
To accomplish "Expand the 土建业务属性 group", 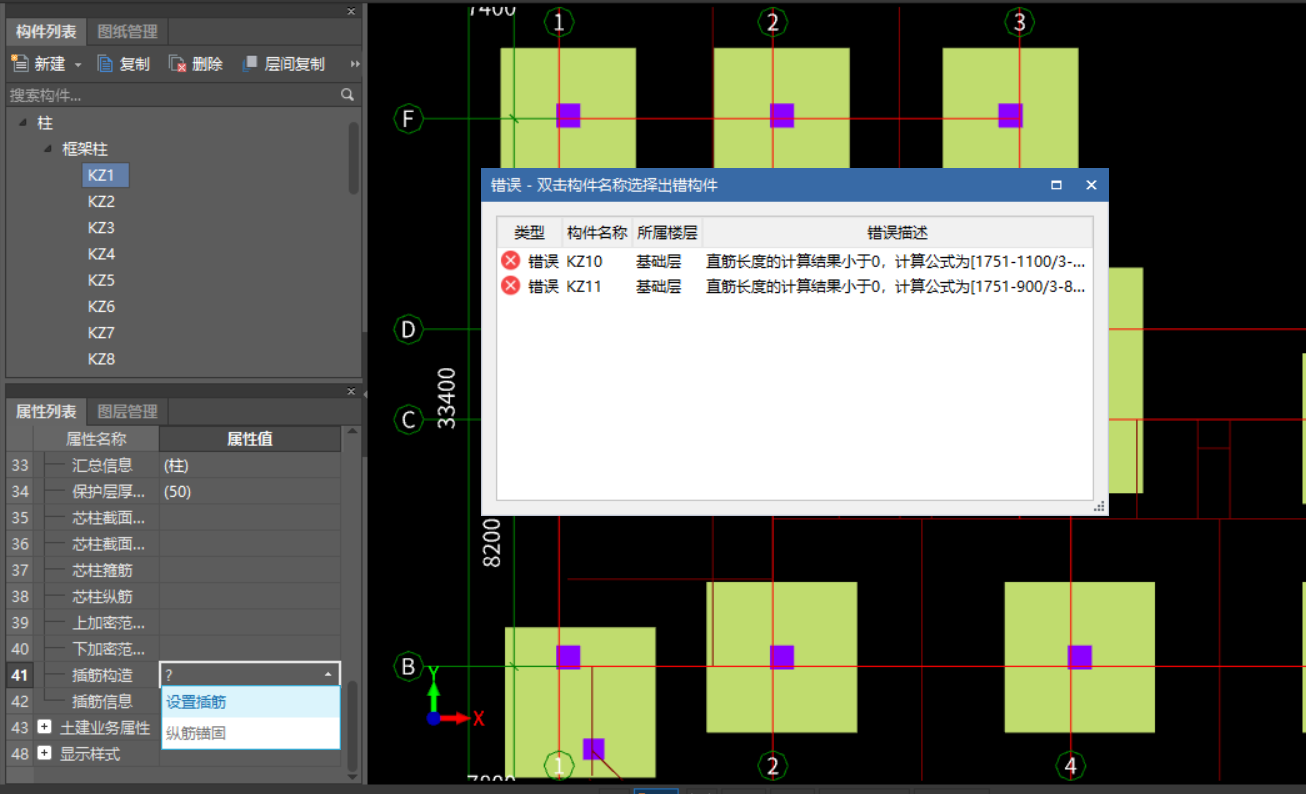I will (44, 727).
